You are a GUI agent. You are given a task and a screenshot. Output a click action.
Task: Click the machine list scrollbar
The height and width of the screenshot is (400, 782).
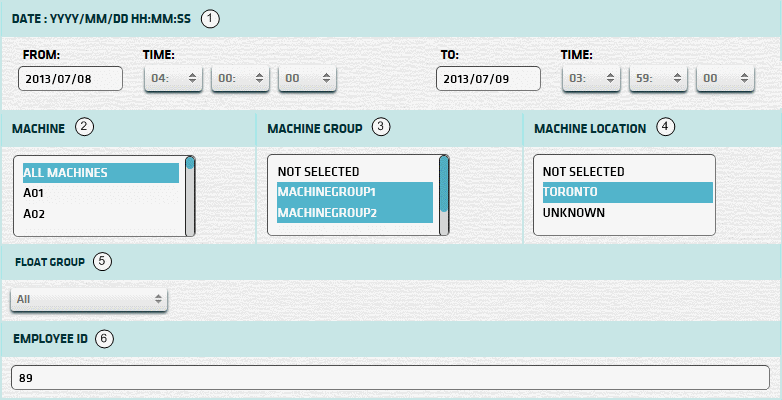(190, 195)
